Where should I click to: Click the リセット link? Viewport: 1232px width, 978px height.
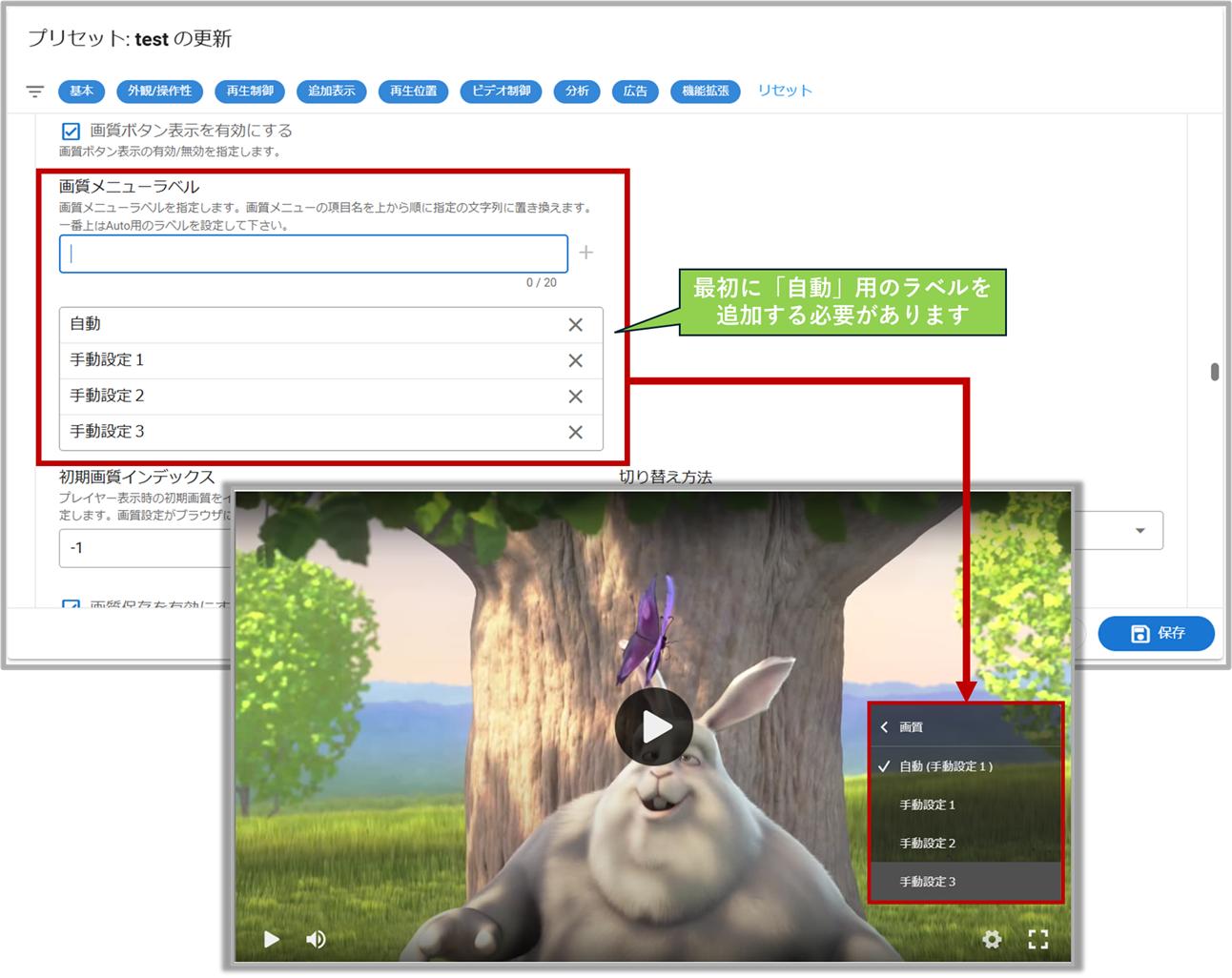pyautogui.click(x=785, y=91)
